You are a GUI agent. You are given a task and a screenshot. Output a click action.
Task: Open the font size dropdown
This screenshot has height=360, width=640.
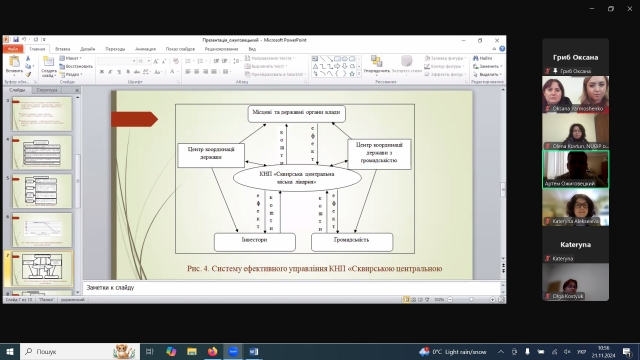149,61
